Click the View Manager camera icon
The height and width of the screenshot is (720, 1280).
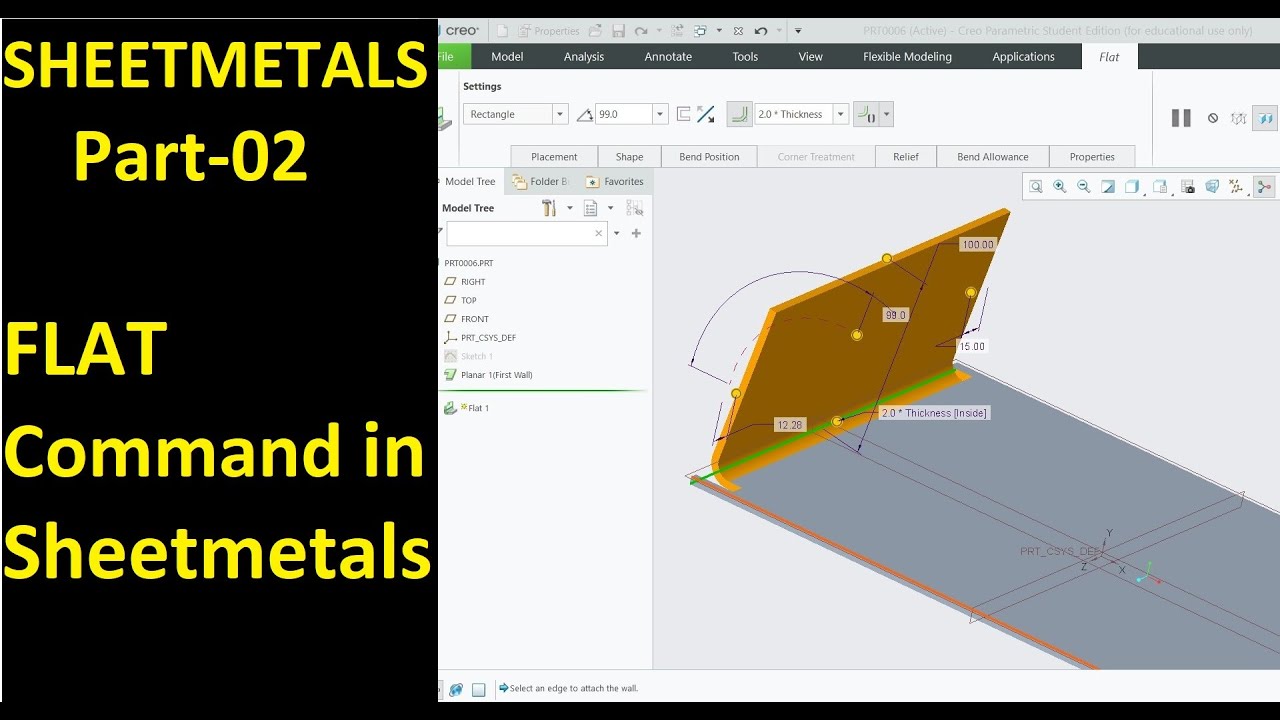1188,186
